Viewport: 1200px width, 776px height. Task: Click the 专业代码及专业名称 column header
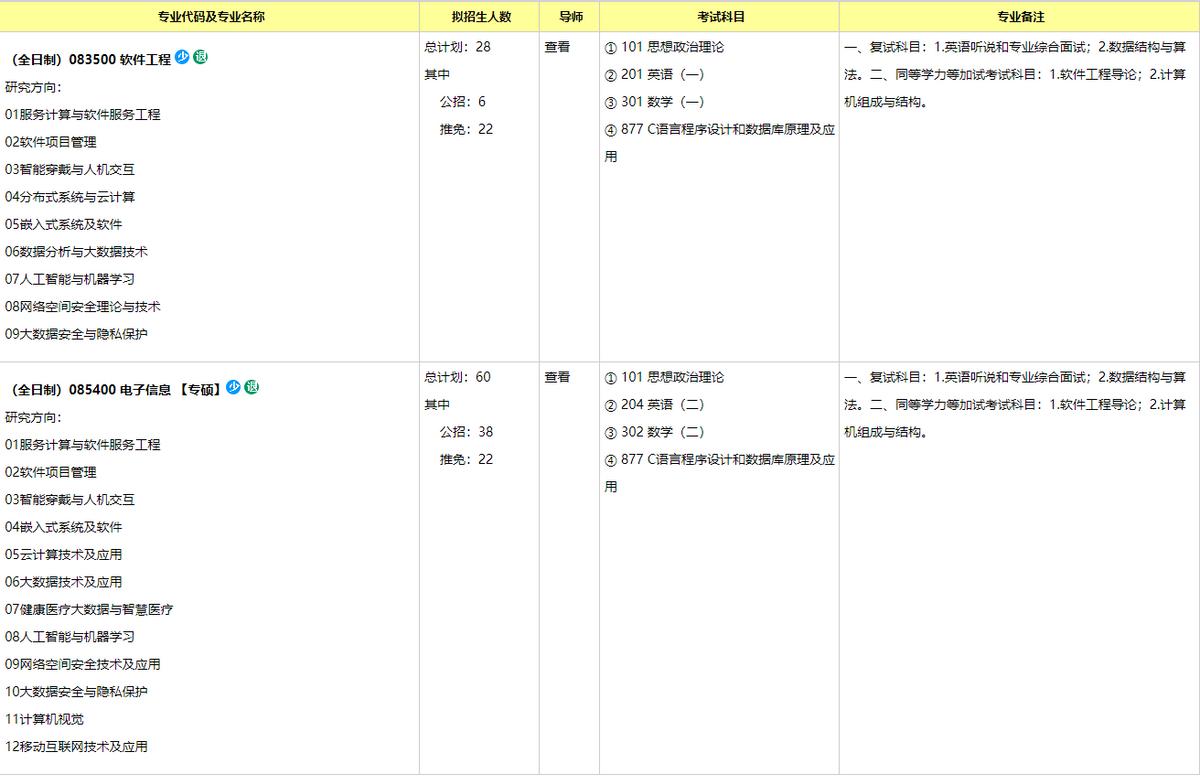tap(210, 16)
